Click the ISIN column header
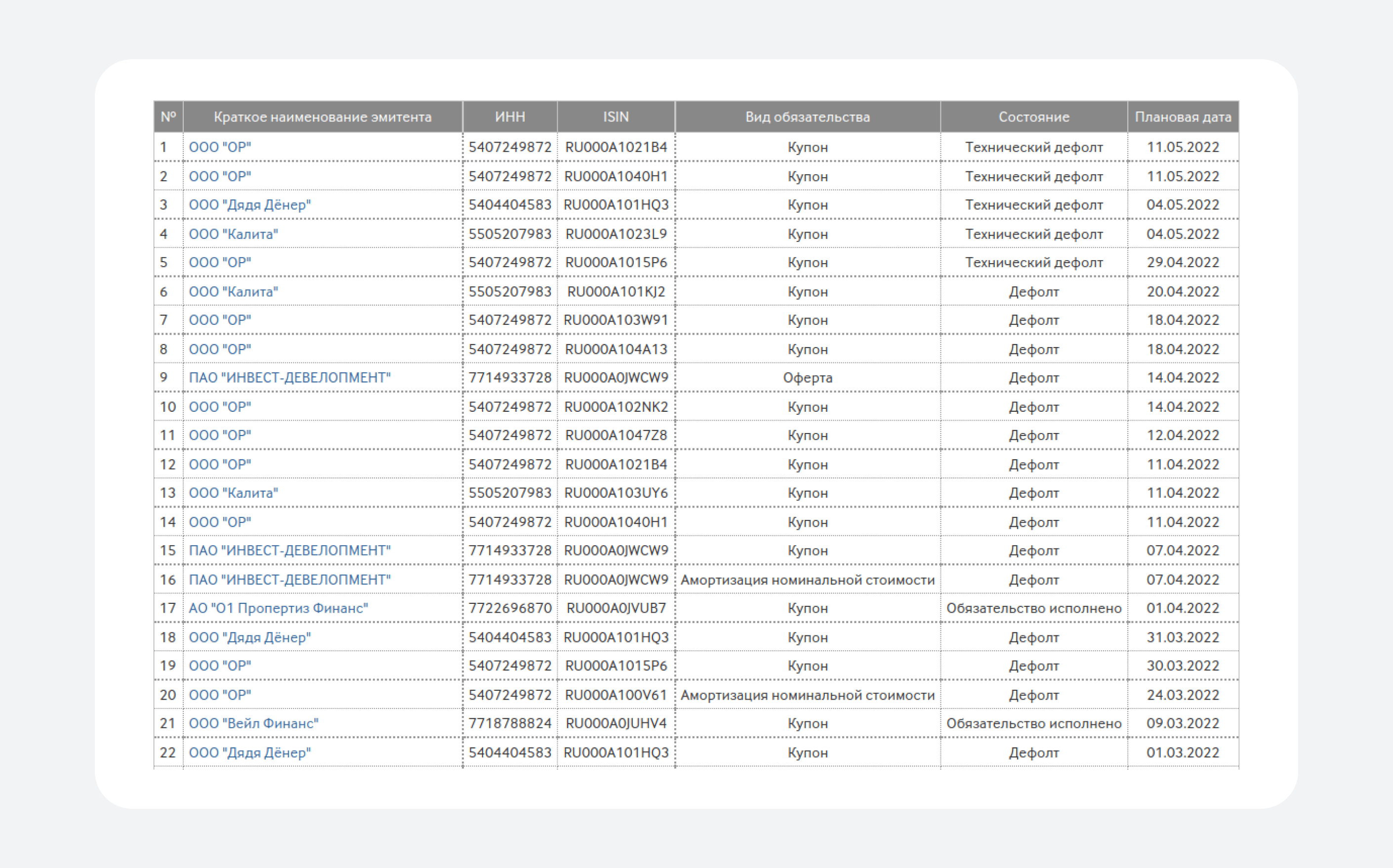The image size is (1393, 868). tap(616, 117)
